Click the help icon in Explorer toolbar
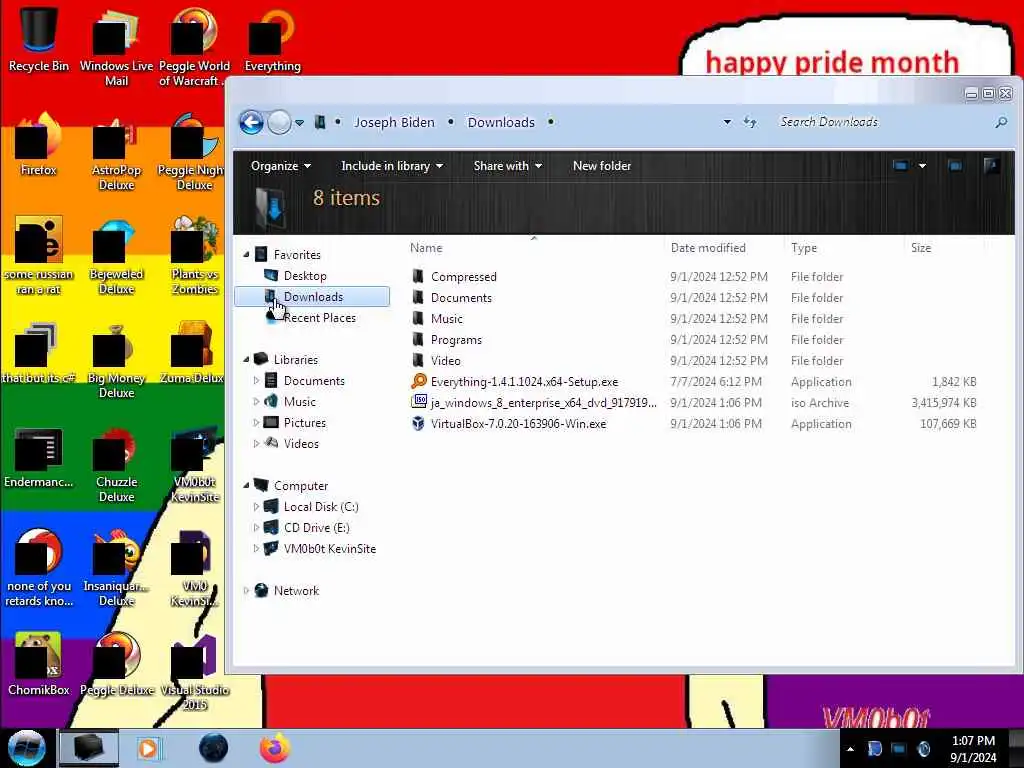This screenshot has height=768, width=1024. coord(991,166)
